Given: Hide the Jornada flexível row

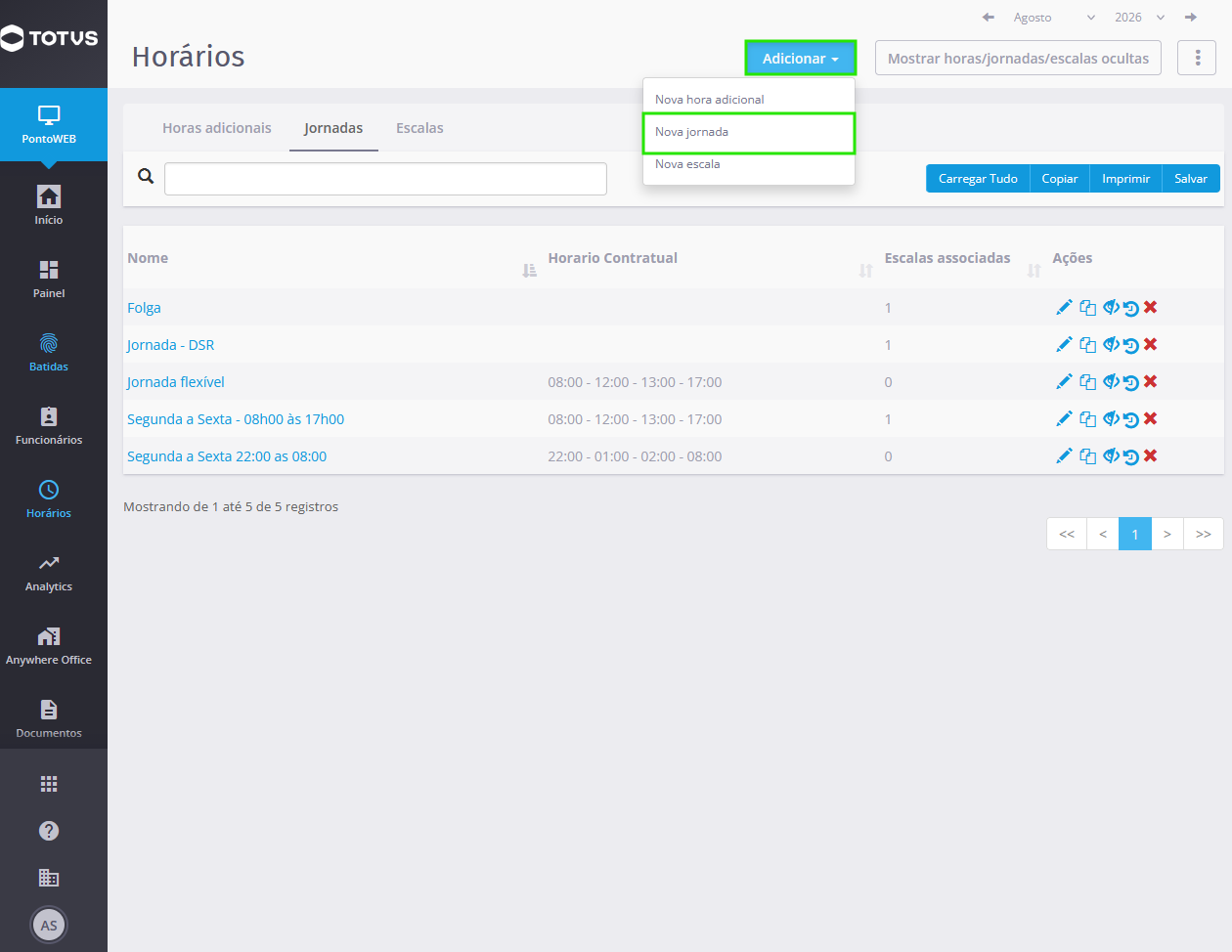Looking at the screenshot, I should click(1111, 381).
